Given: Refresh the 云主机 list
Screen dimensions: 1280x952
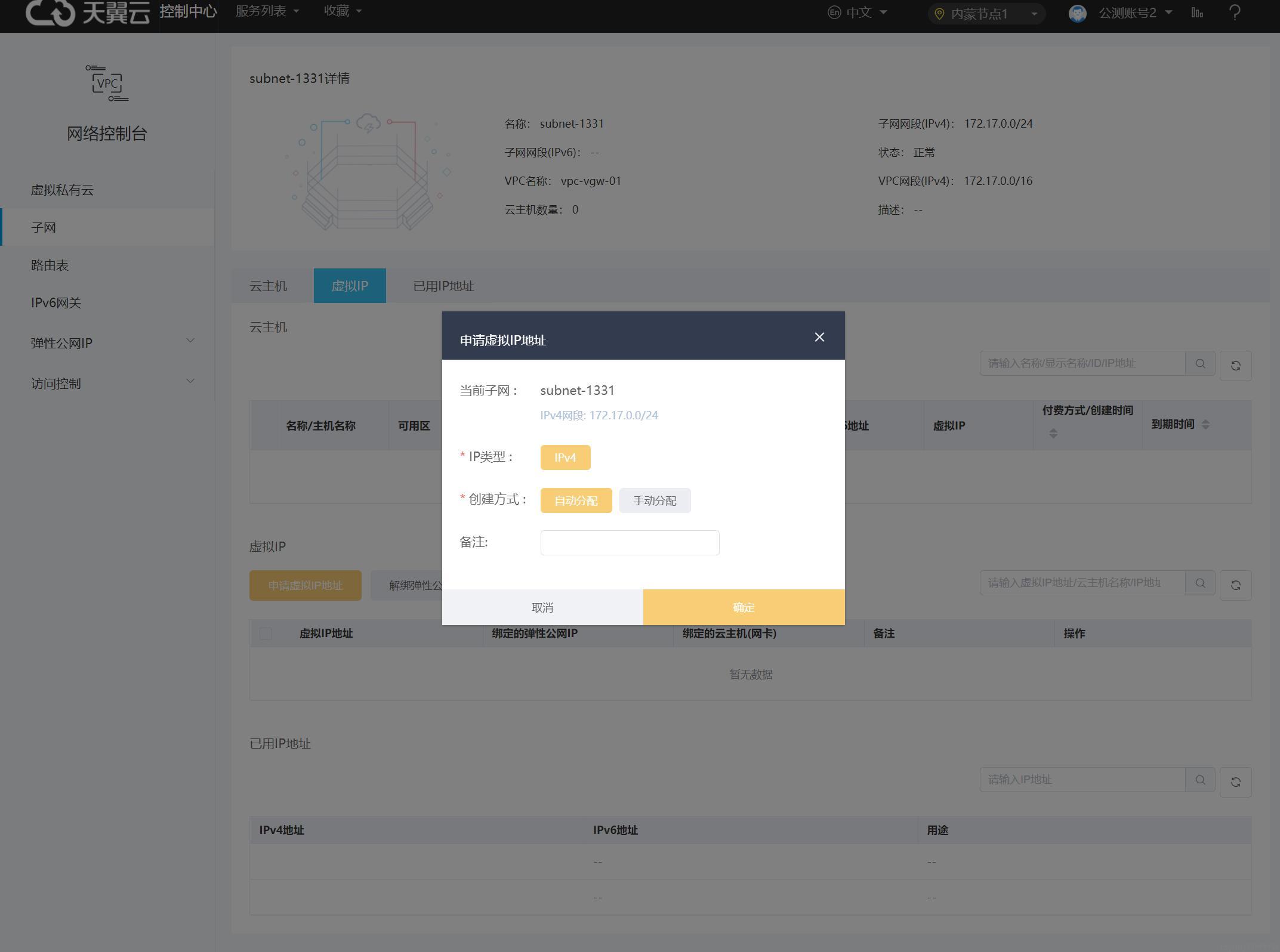Looking at the screenshot, I should point(1235,365).
